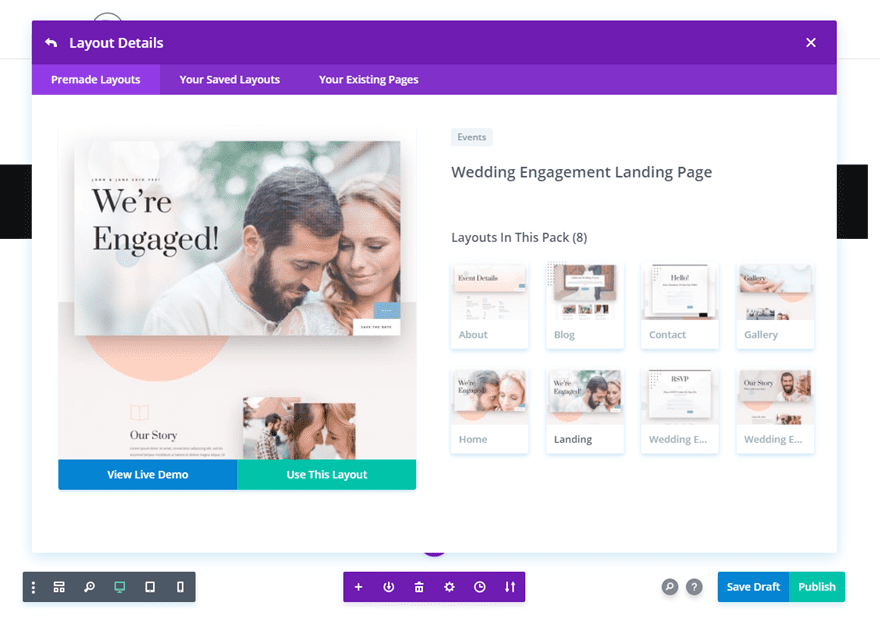Screen dimensions: 880x621
Task: Open the editing history panel
Action: click(x=479, y=587)
